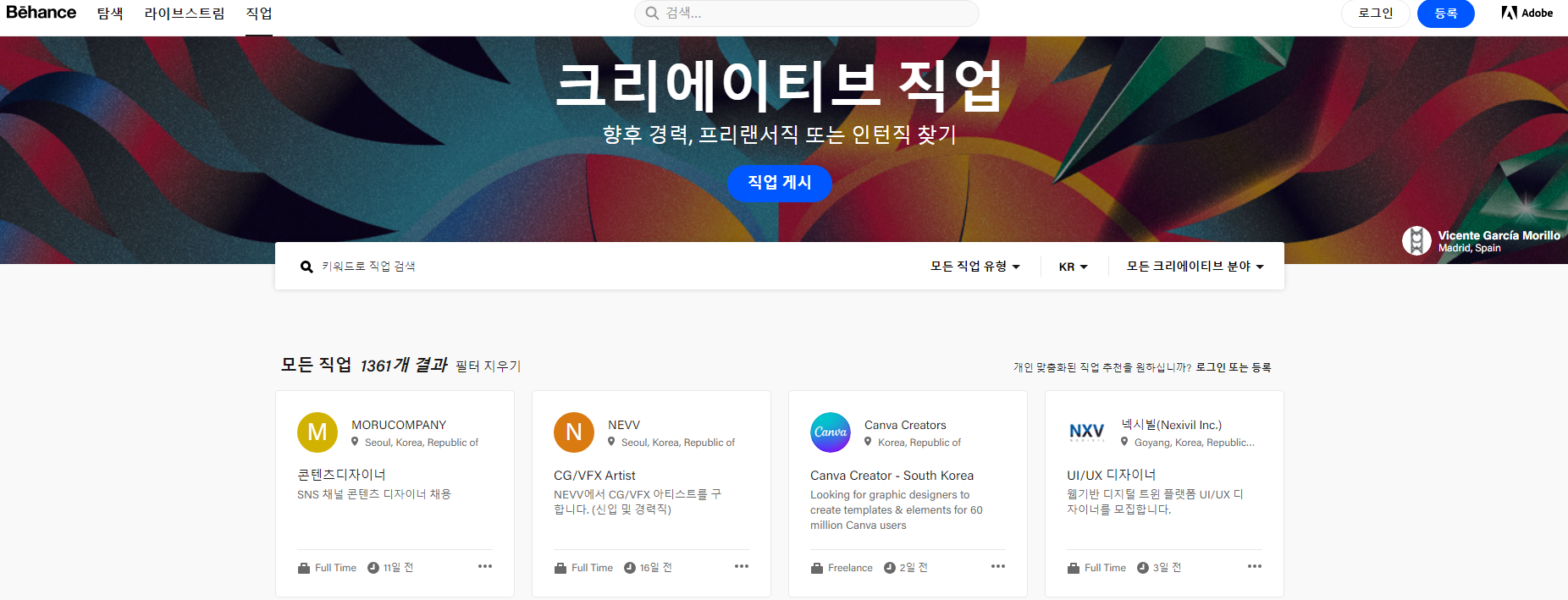
Task: Click the MORUCOMPANY yellow M avatar
Action: [317, 432]
